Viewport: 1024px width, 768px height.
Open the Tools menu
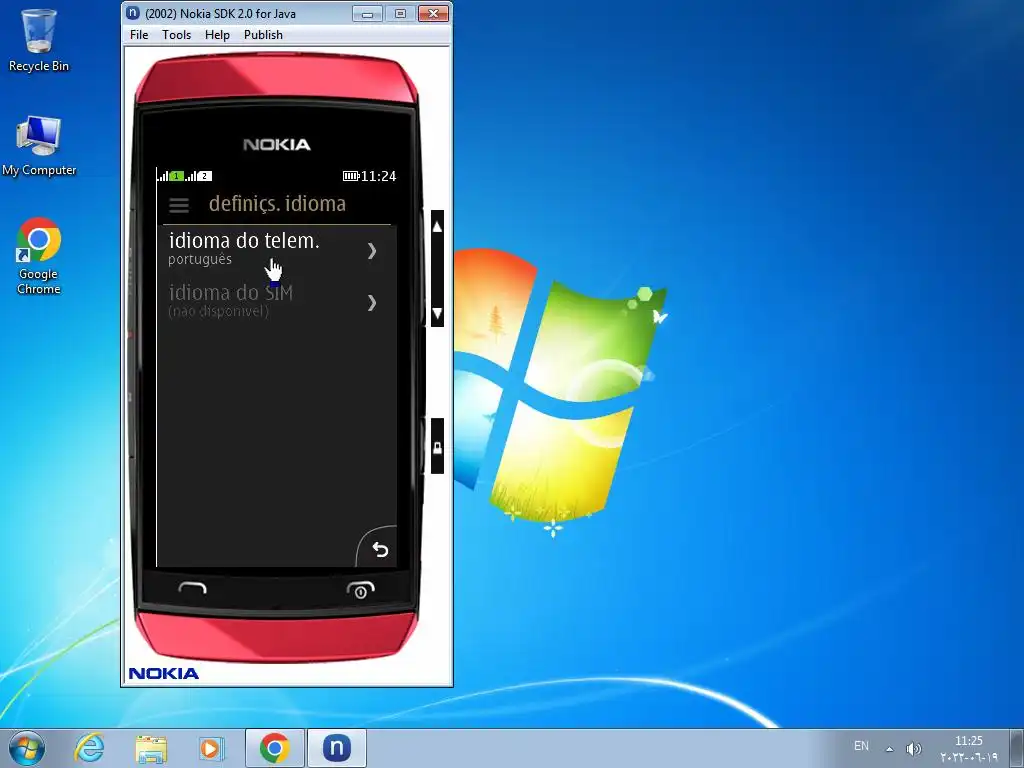point(176,35)
